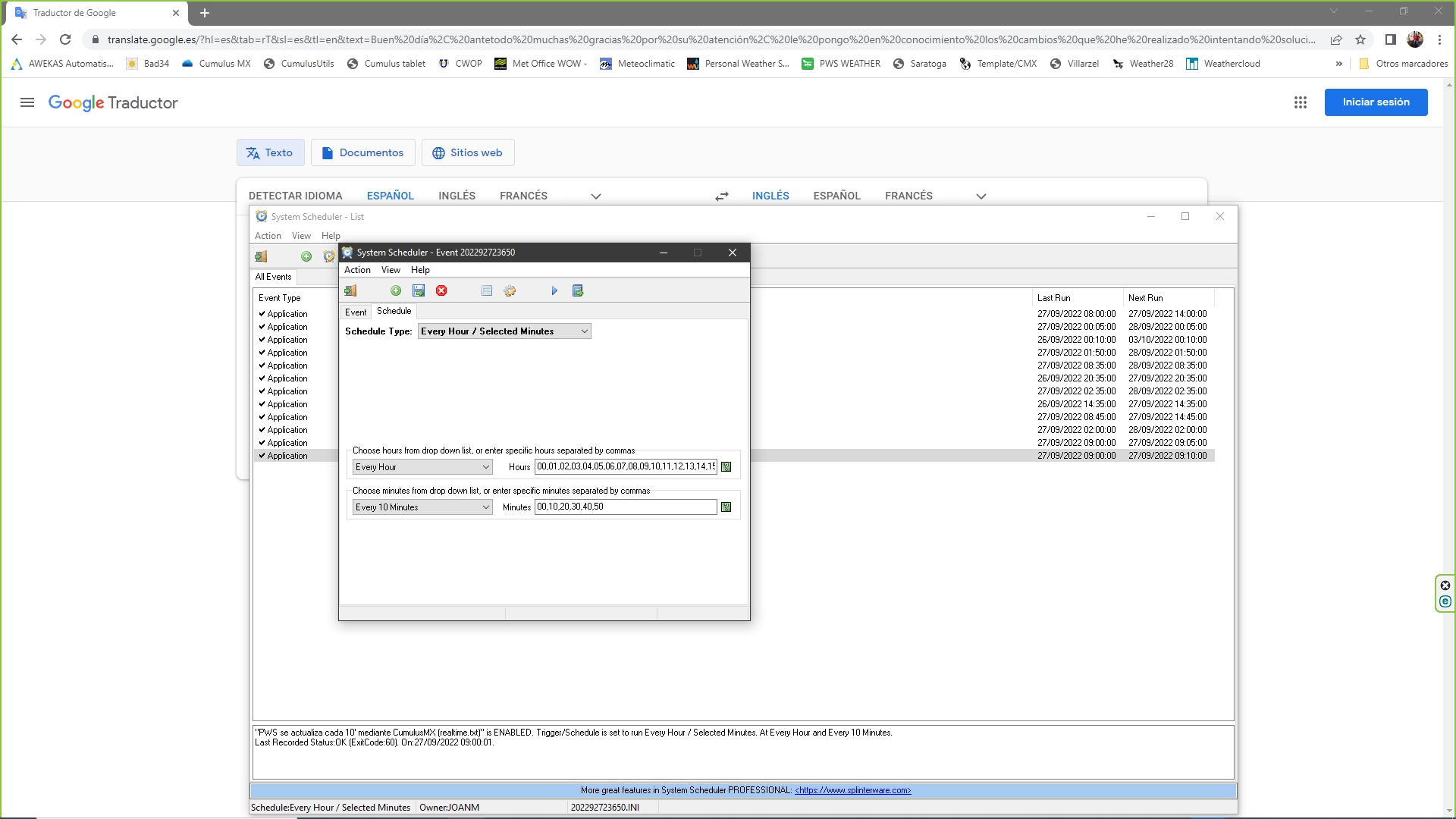1456x819 pixels.
Task: Click the exit door icon in the List window toolbar
Action: (261, 256)
